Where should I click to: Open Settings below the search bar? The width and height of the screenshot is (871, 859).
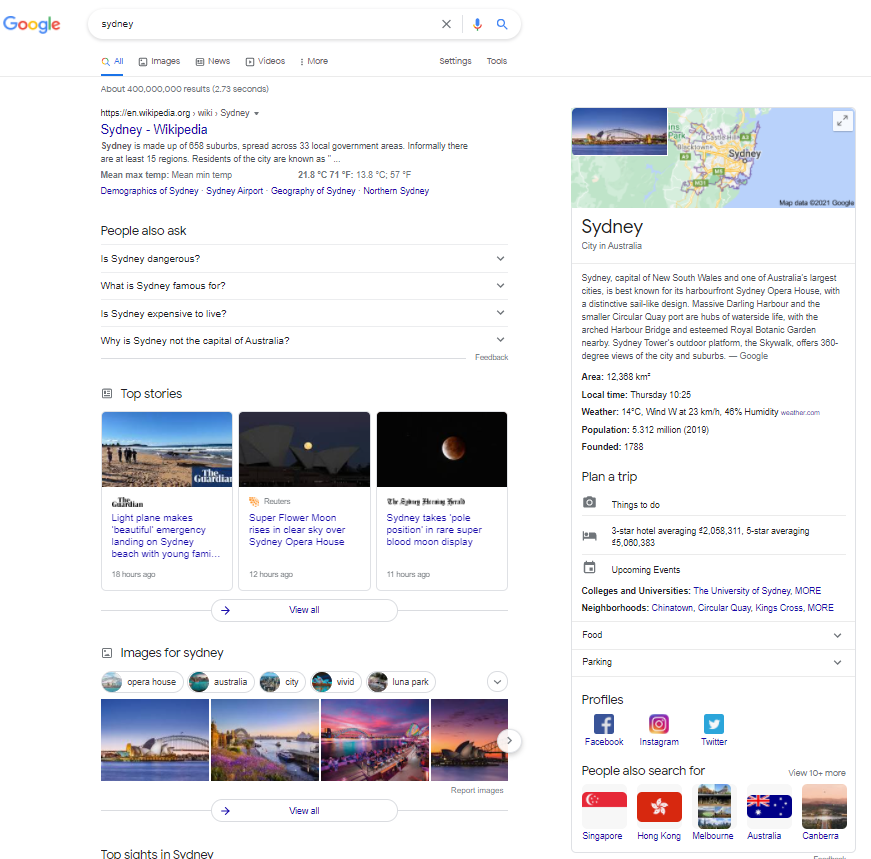[x=455, y=61]
